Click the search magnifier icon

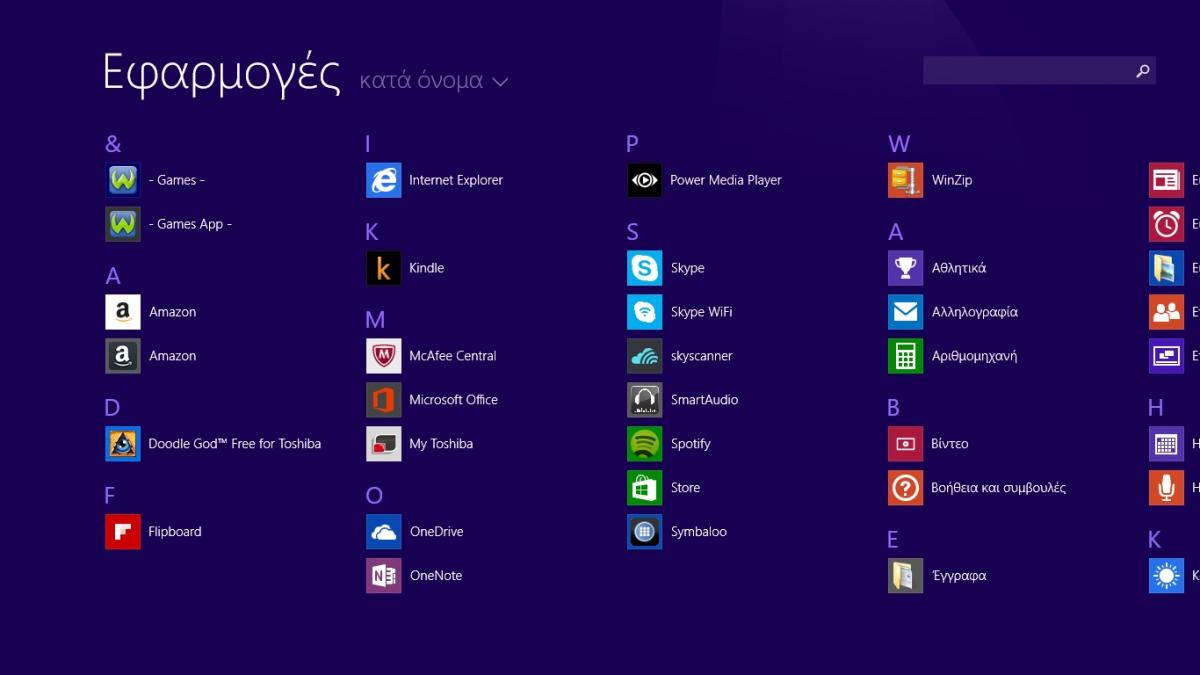click(x=1143, y=71)
